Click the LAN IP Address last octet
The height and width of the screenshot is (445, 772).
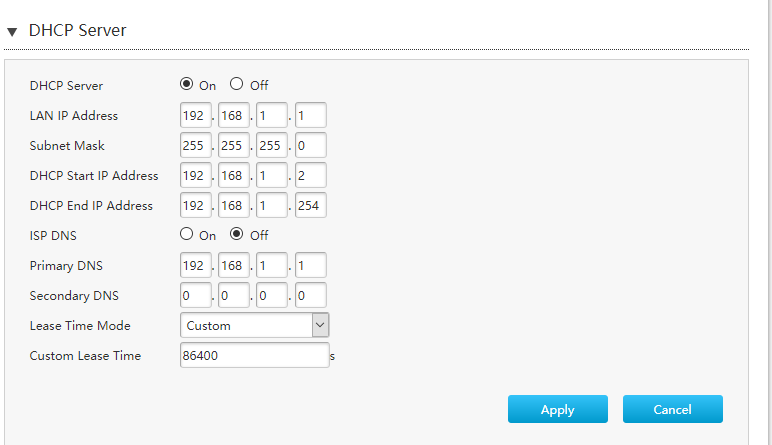tap(310, 115)
